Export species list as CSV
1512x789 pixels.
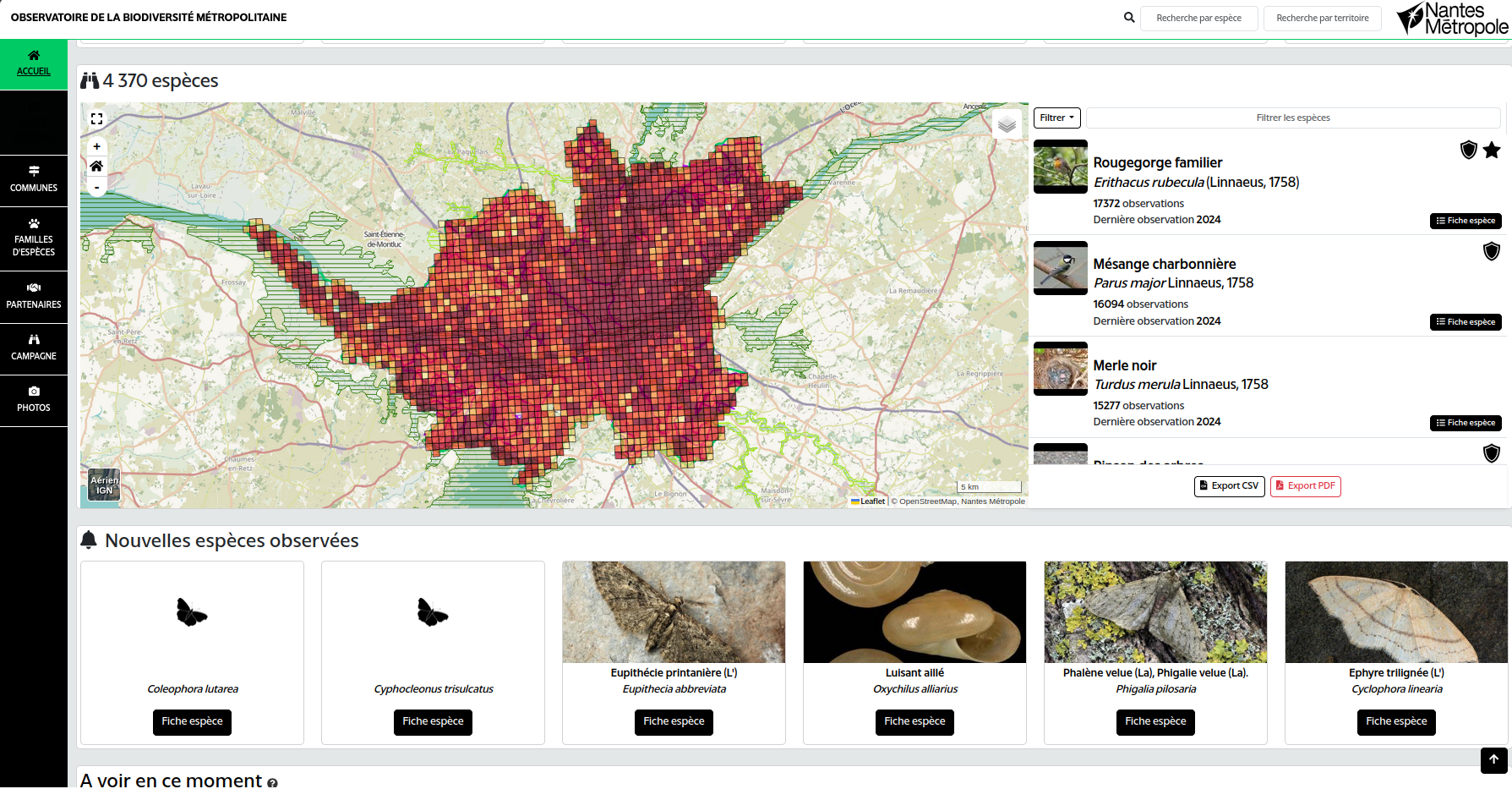pos(1229,486)
